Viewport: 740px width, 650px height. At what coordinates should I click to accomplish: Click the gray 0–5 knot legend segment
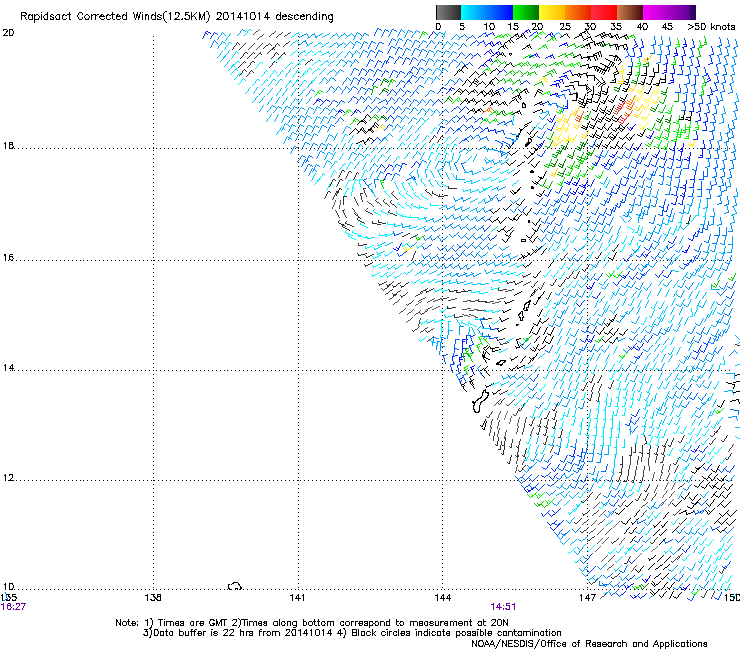click(448, 12)
